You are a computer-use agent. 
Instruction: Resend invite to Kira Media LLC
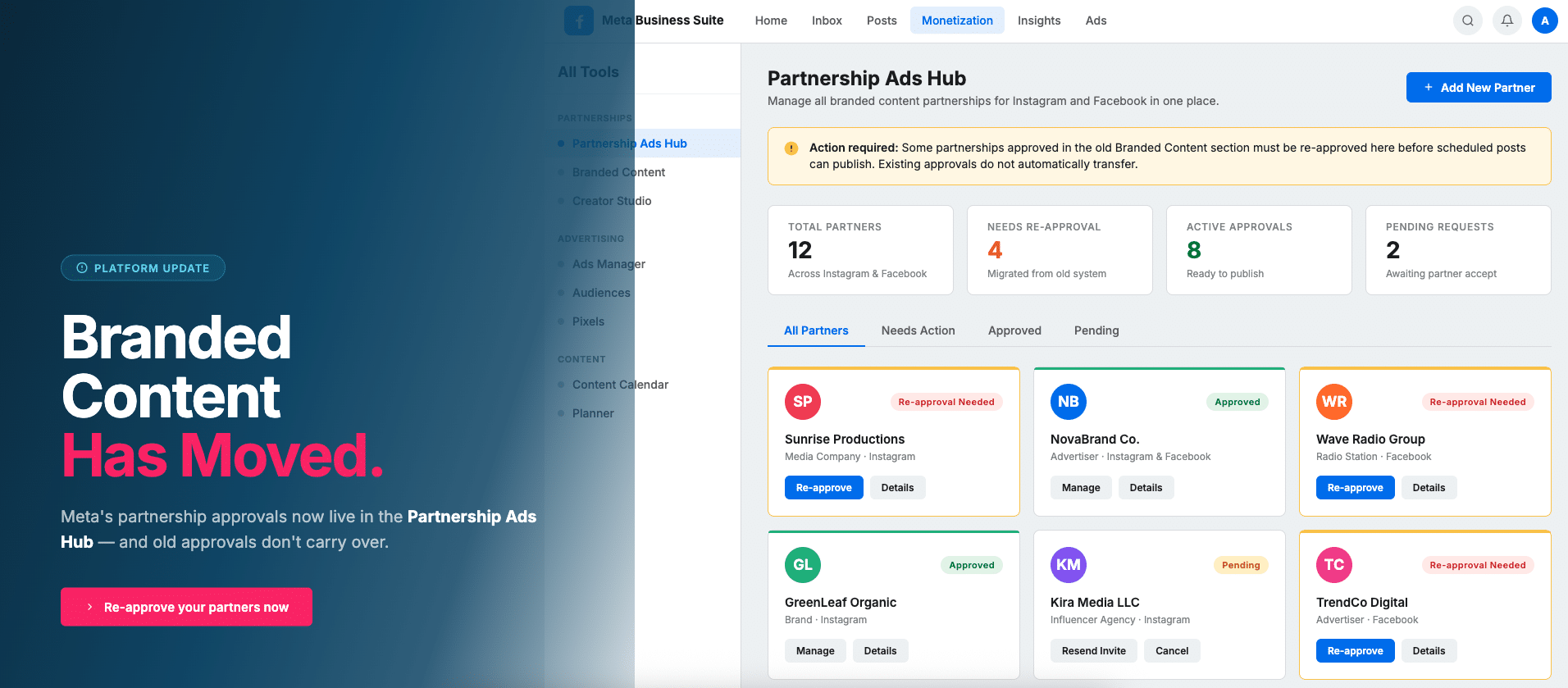[1093, 651]
